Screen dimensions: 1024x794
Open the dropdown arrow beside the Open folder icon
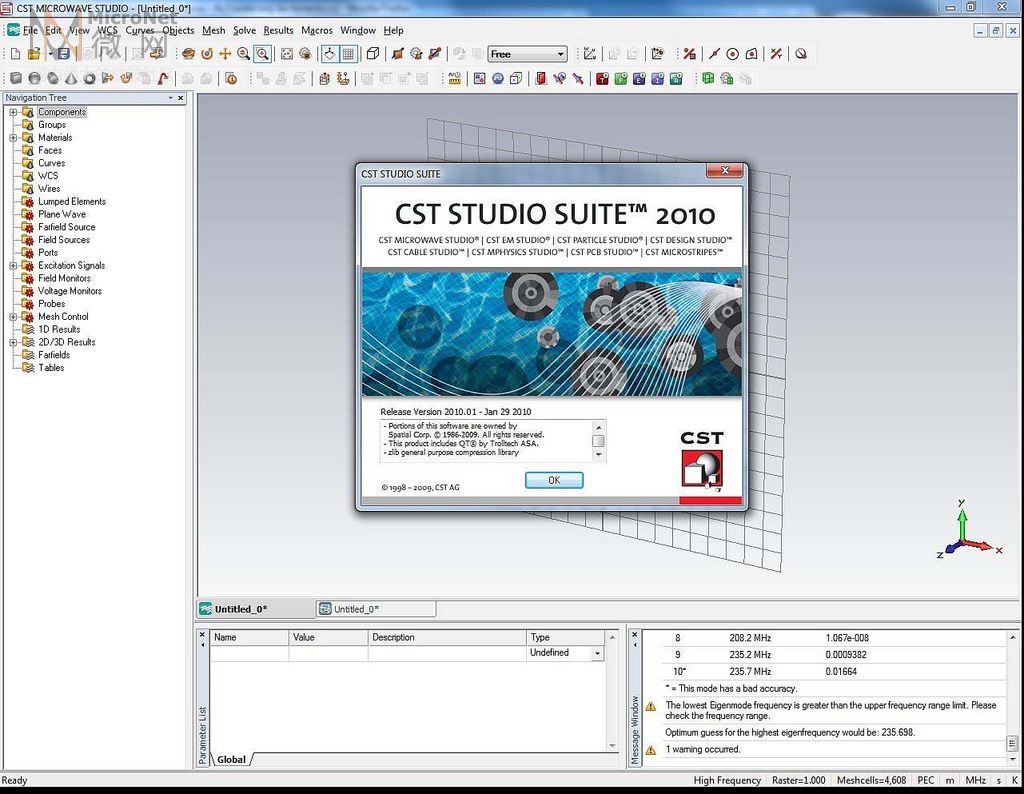pyautogui.click(x=50, y=54)
